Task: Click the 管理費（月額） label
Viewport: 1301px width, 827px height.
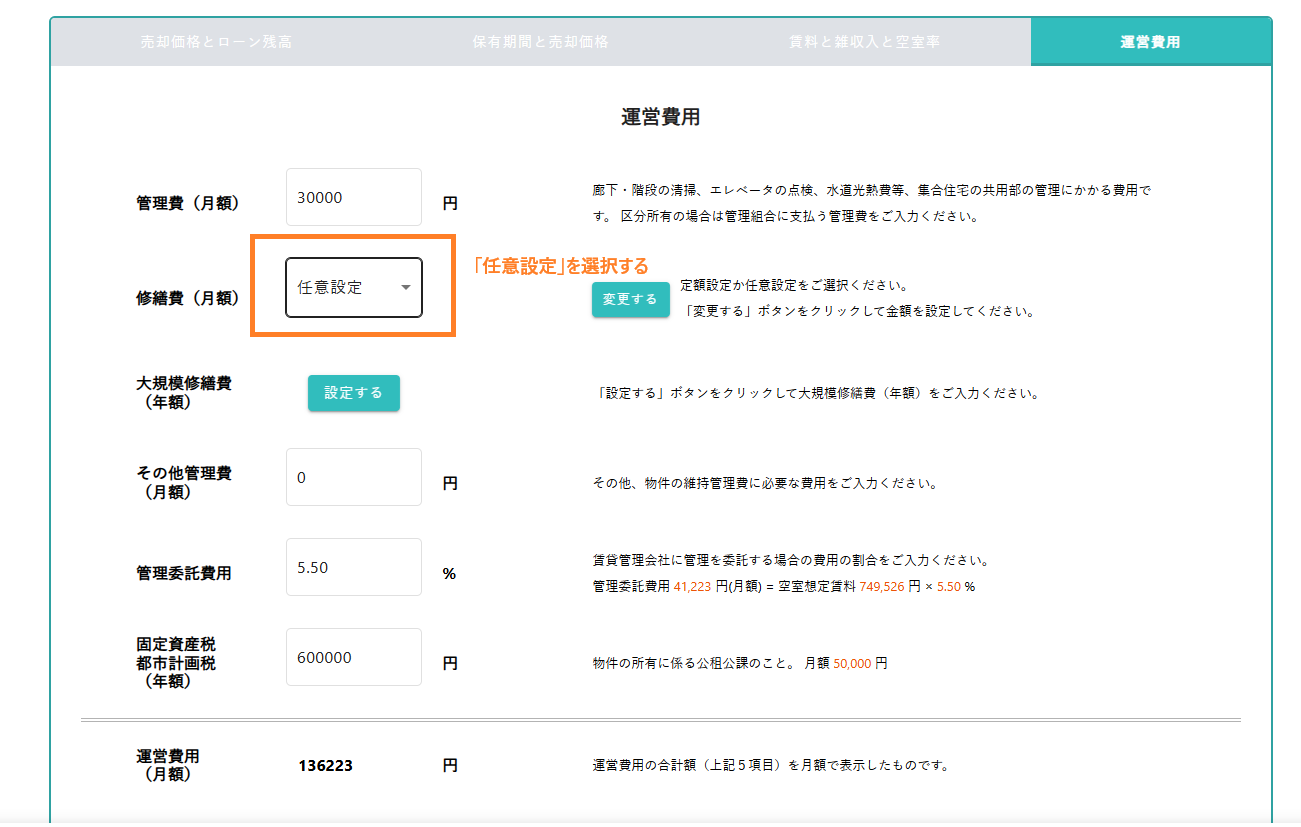Action: pyautogui.click(x=187, y=203)
